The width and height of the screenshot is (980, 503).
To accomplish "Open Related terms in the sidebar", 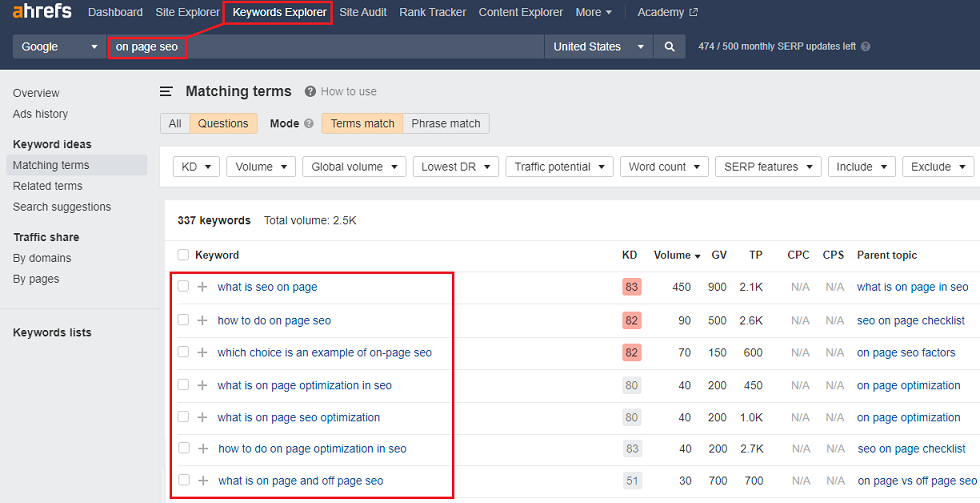I will coord(48,186).
